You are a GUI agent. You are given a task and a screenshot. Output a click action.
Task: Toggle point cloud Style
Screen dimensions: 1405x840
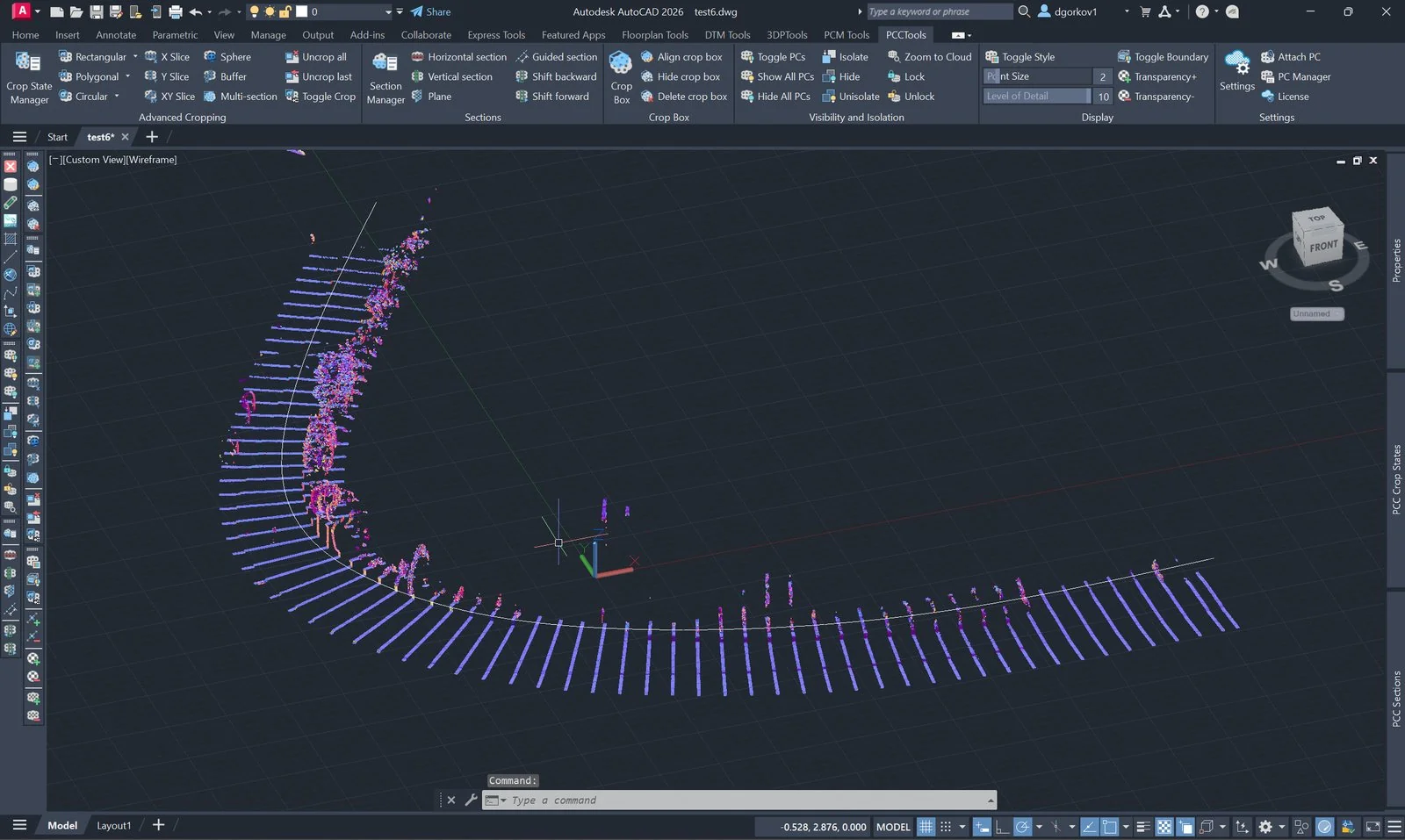click(1020, 57)
